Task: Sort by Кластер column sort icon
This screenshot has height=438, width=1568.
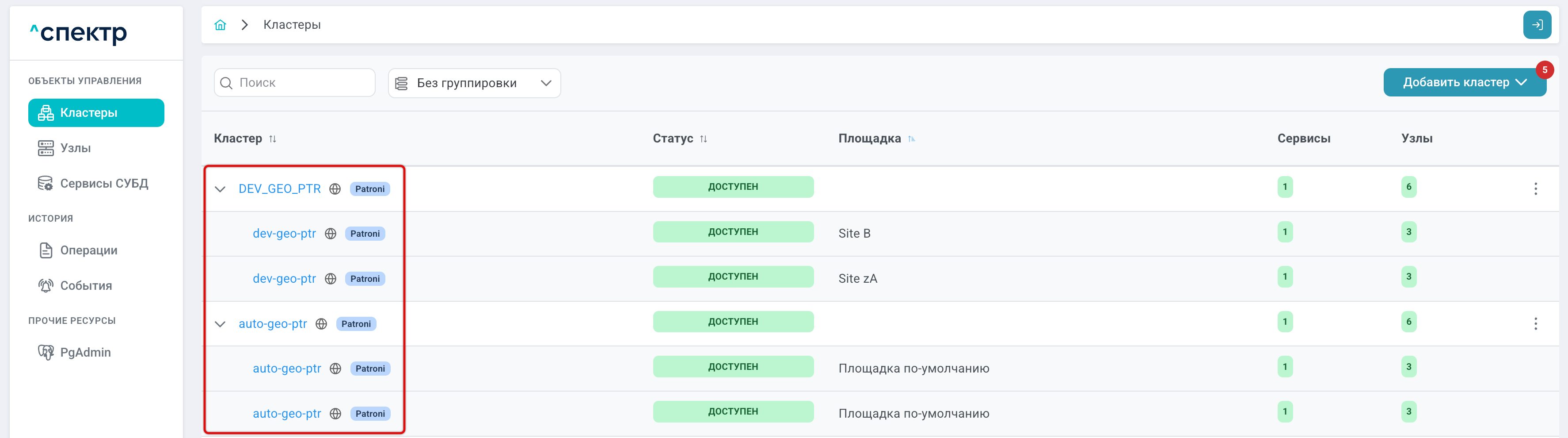Action: [273, 139]
